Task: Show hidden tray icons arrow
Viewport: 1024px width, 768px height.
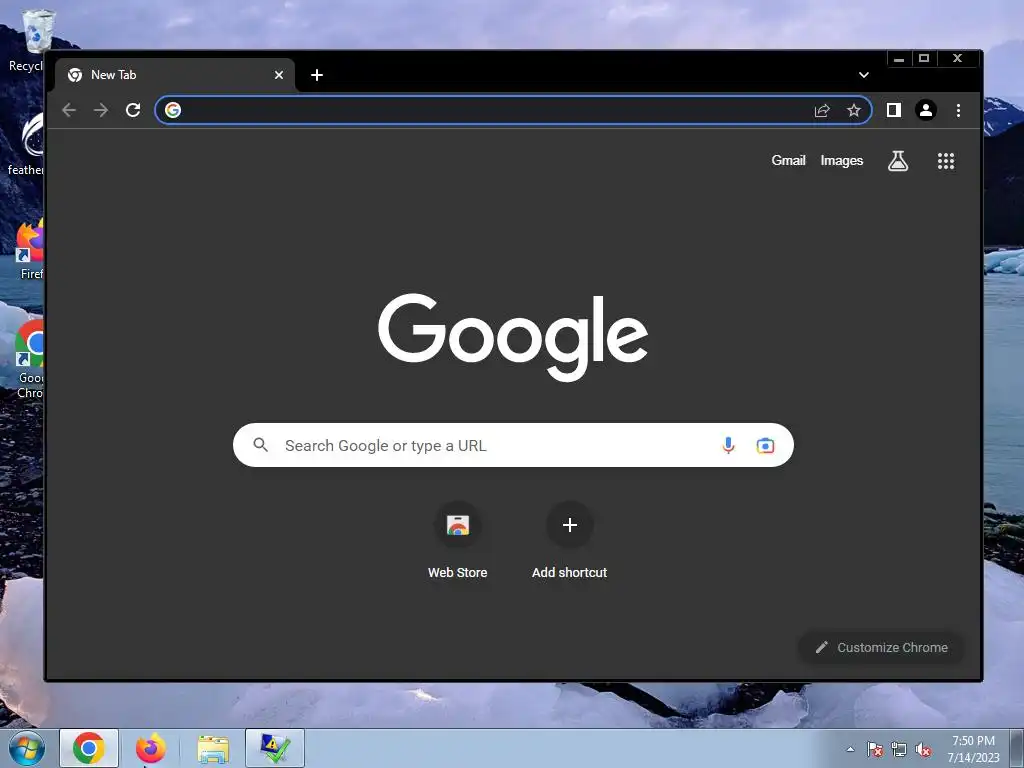Action: (850, 749)
